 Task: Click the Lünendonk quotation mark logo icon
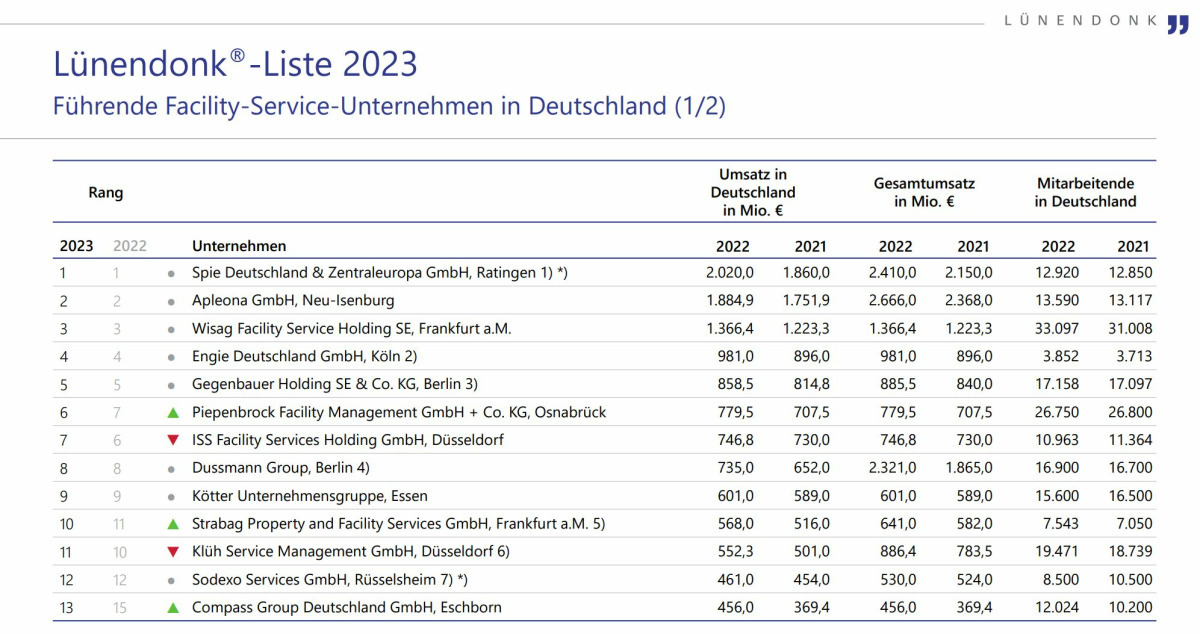1178,24
